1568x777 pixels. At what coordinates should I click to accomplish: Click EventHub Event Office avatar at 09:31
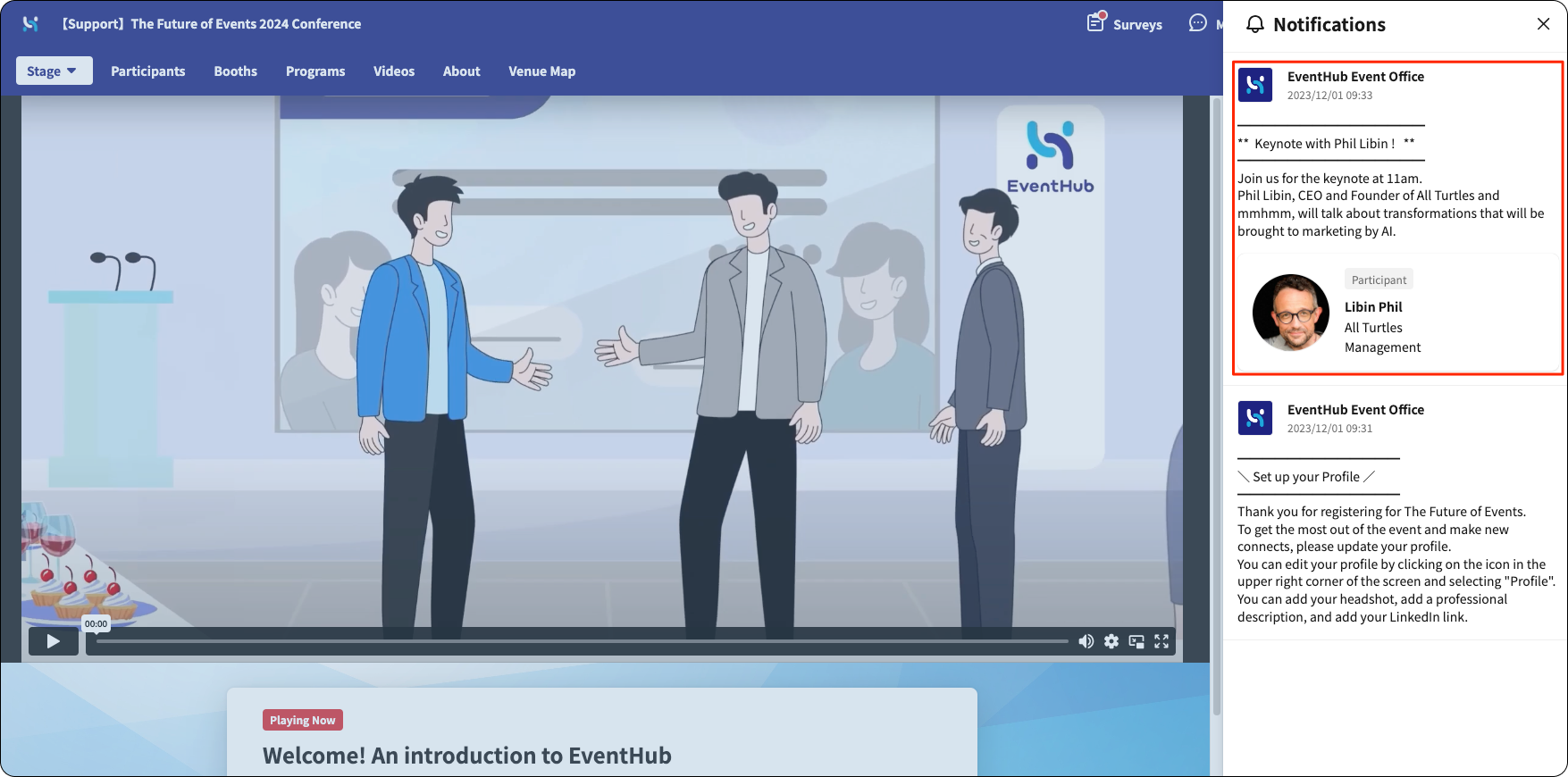tap(1255, 418)
